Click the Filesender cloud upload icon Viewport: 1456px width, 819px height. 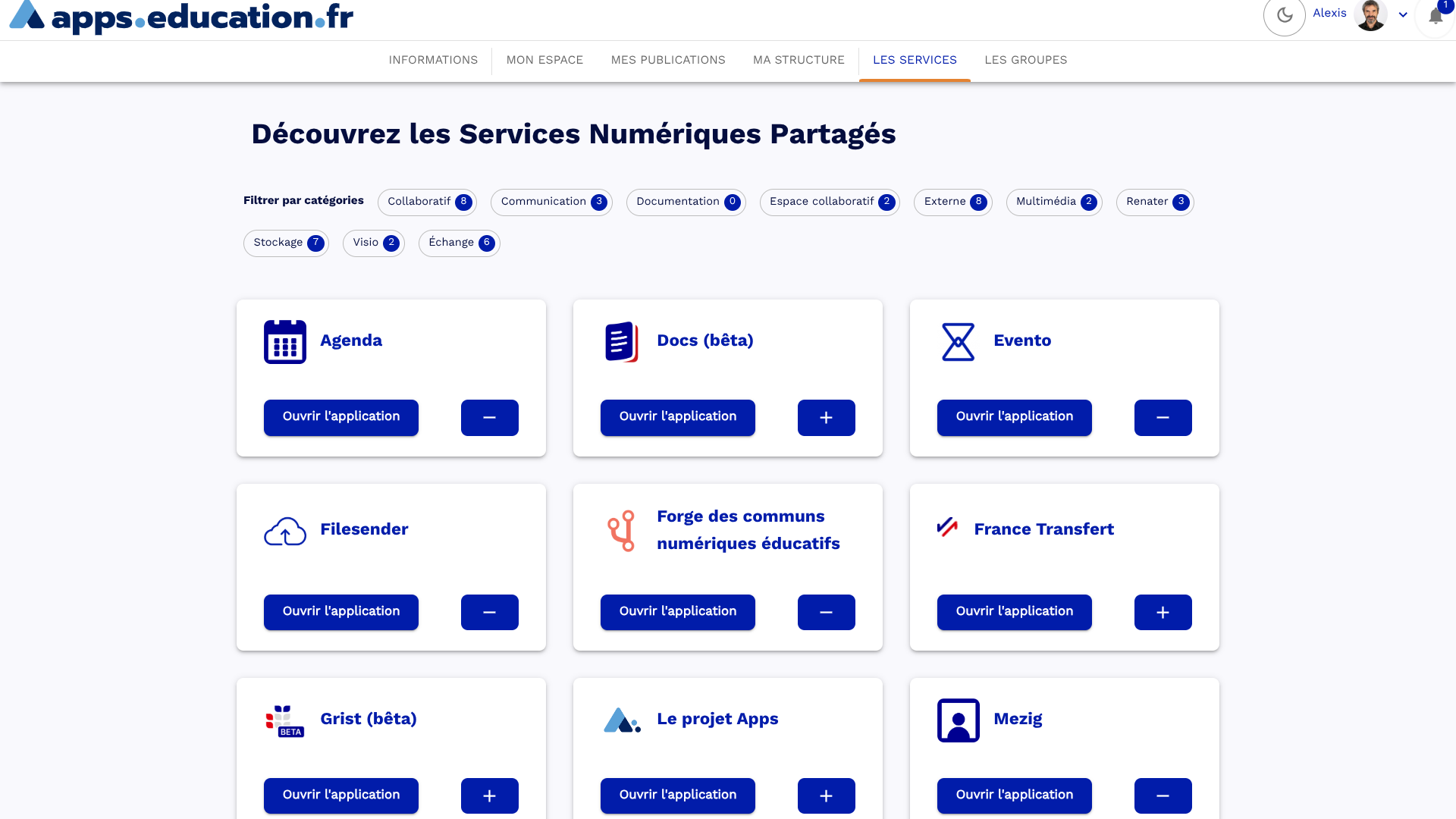pyautogui.click(x=285, y=531)
